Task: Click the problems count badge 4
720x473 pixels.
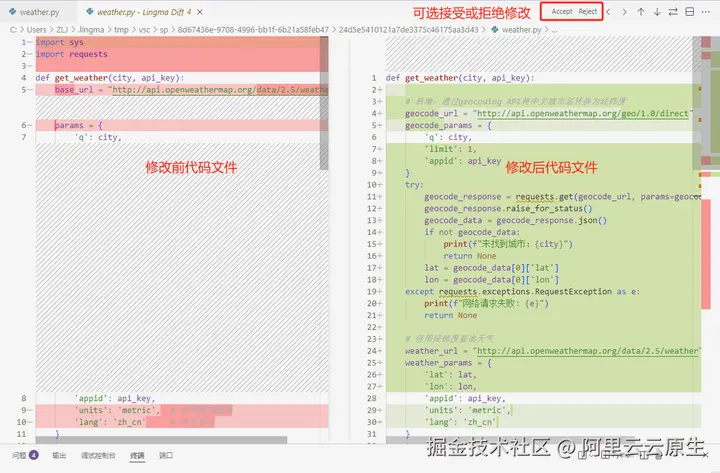Action: point(34,455)
